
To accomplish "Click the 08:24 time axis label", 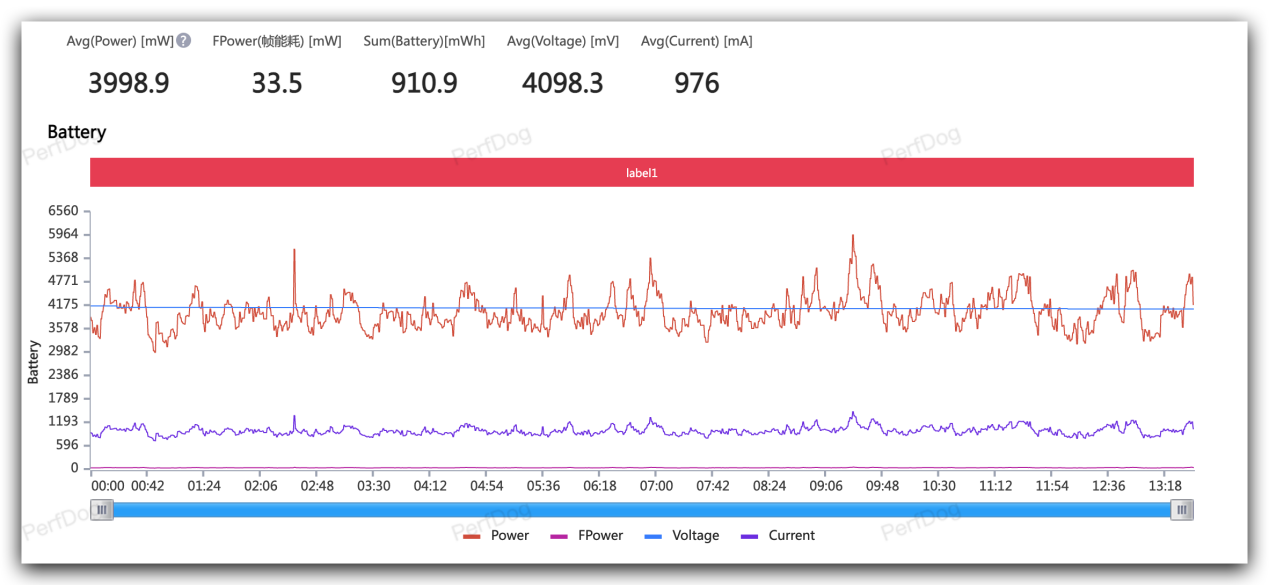I will [769, 486].
